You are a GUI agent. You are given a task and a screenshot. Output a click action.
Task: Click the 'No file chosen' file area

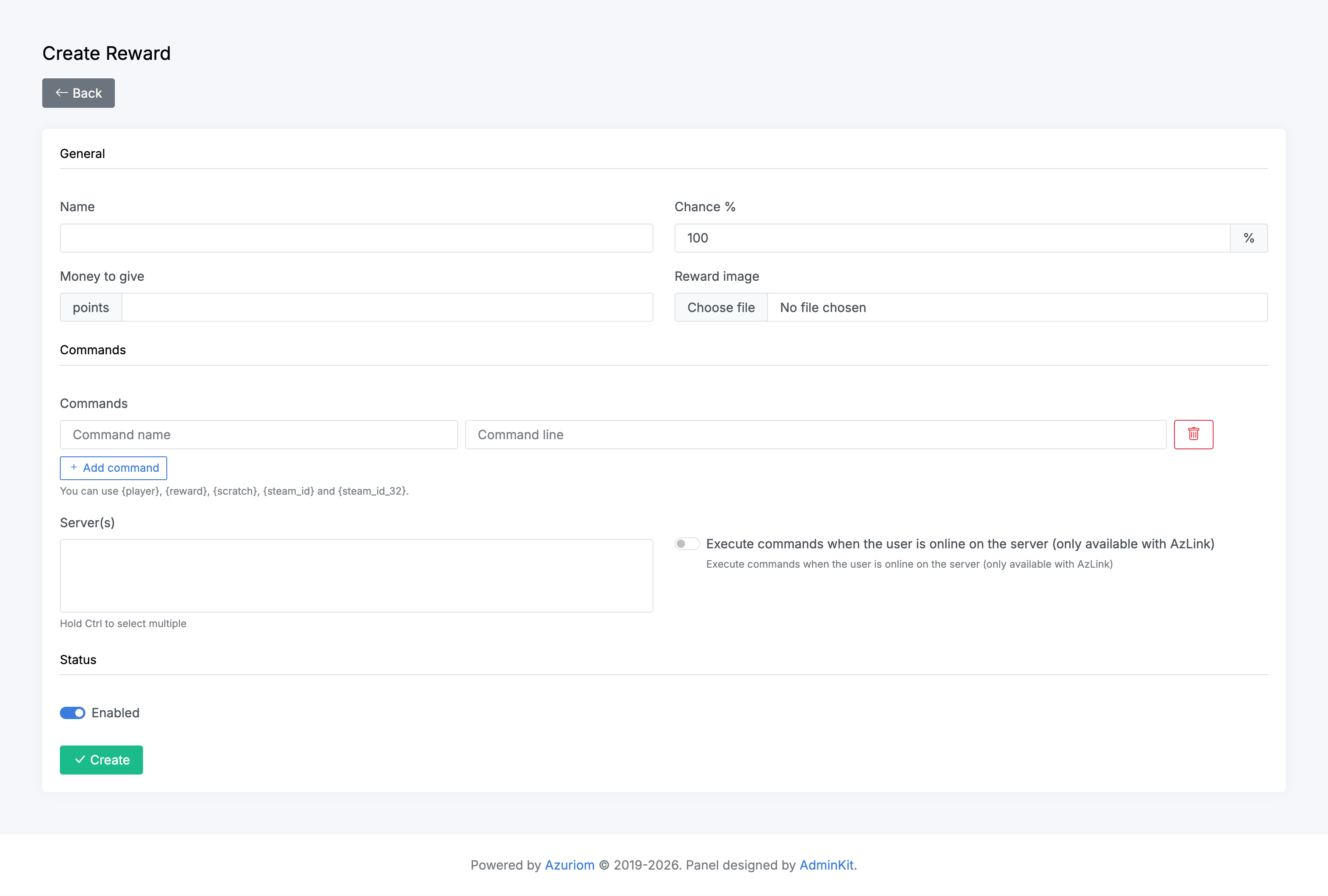click(1017, 308)
